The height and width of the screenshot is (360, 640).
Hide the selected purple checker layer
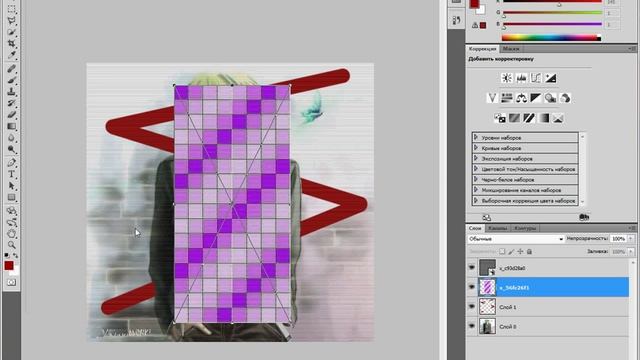pyautogui.click(x=471, y=287)
